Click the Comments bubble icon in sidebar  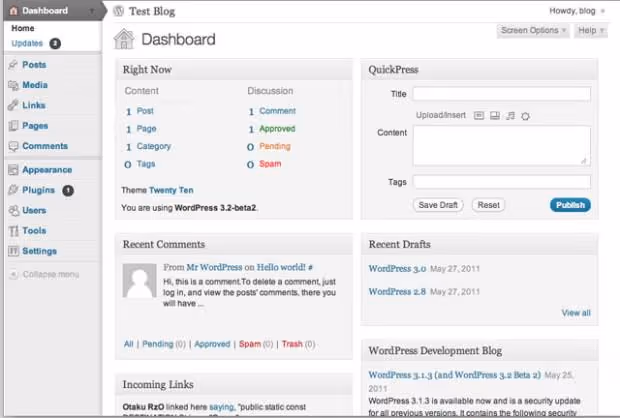coord(13,146)
